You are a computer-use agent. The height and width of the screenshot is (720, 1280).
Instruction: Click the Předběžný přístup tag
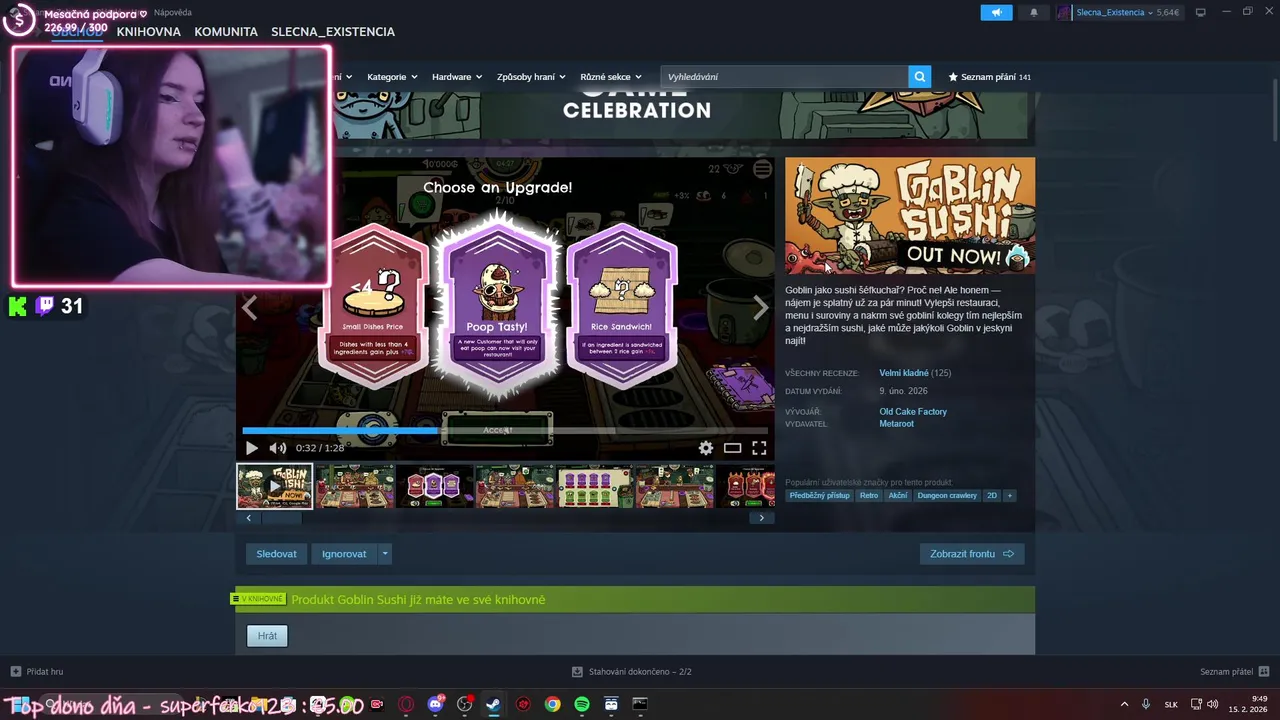(x=820, y=495)
